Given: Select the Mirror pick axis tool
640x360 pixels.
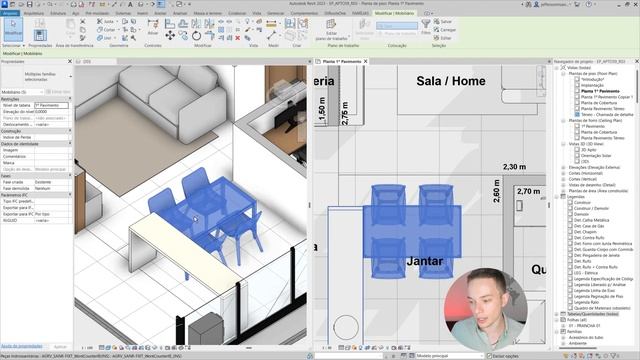Looking at the screenshot, I should (x=197, y=24).
